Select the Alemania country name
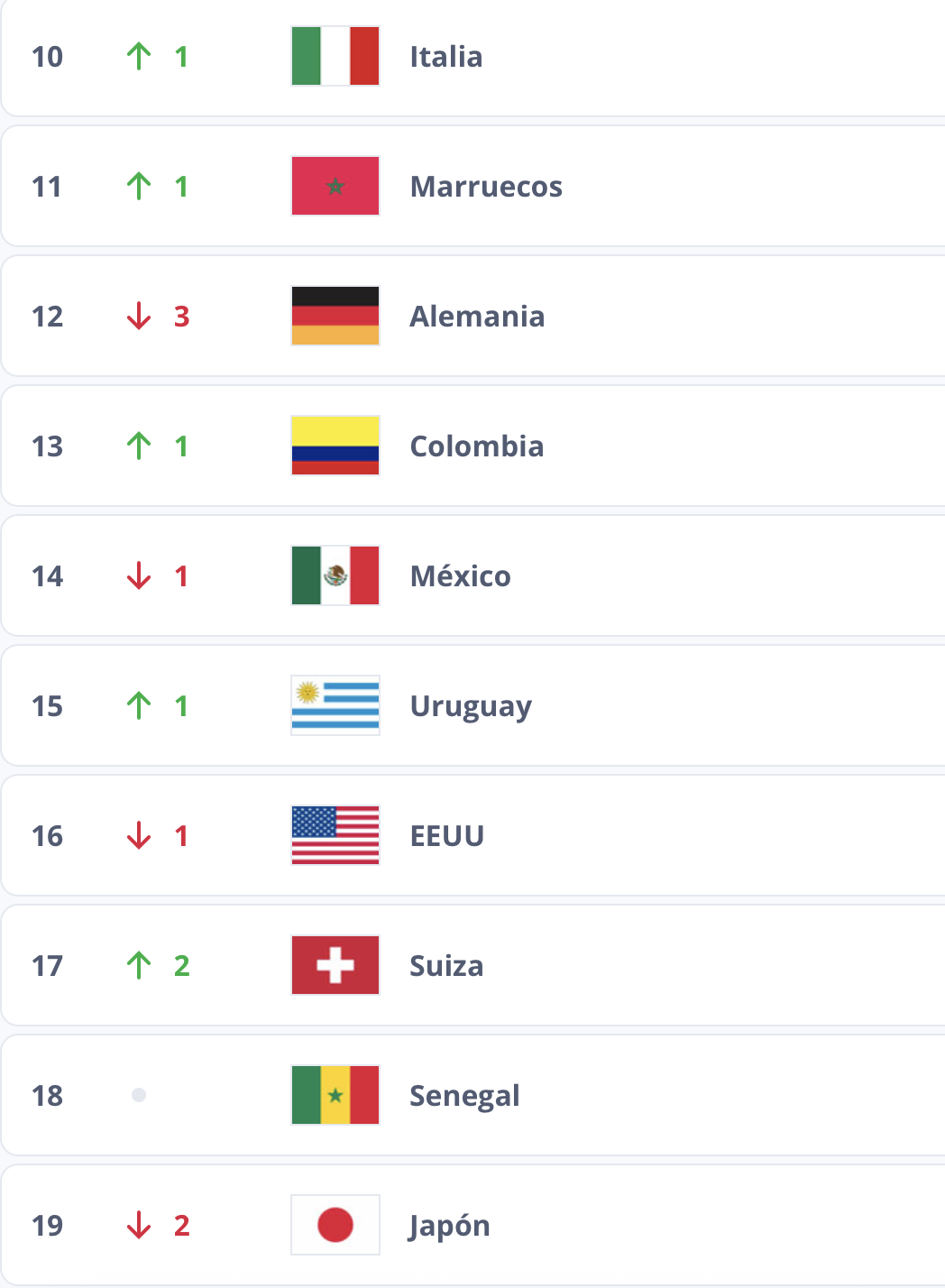The width and height of the screenshot is (945, 1288). pos(477,317)
